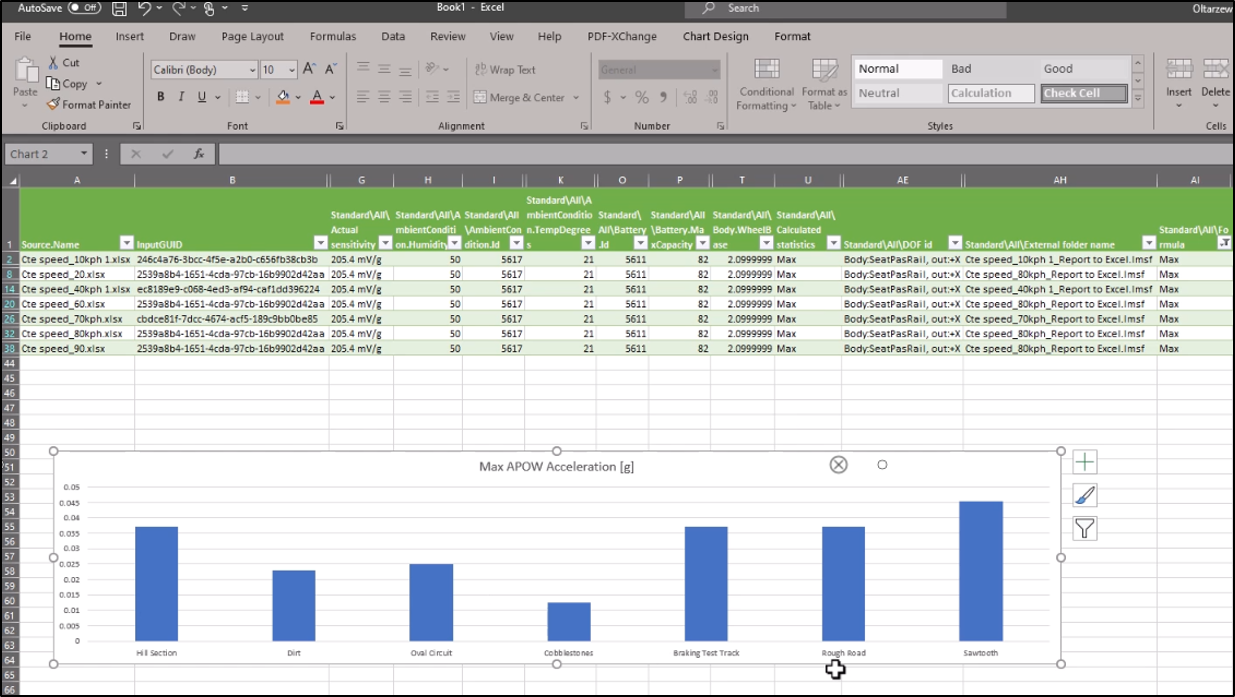Screen dimensions: 1235x697
Task: Open Source.Name column filter dropdown
Action: (x=126, y=244)
